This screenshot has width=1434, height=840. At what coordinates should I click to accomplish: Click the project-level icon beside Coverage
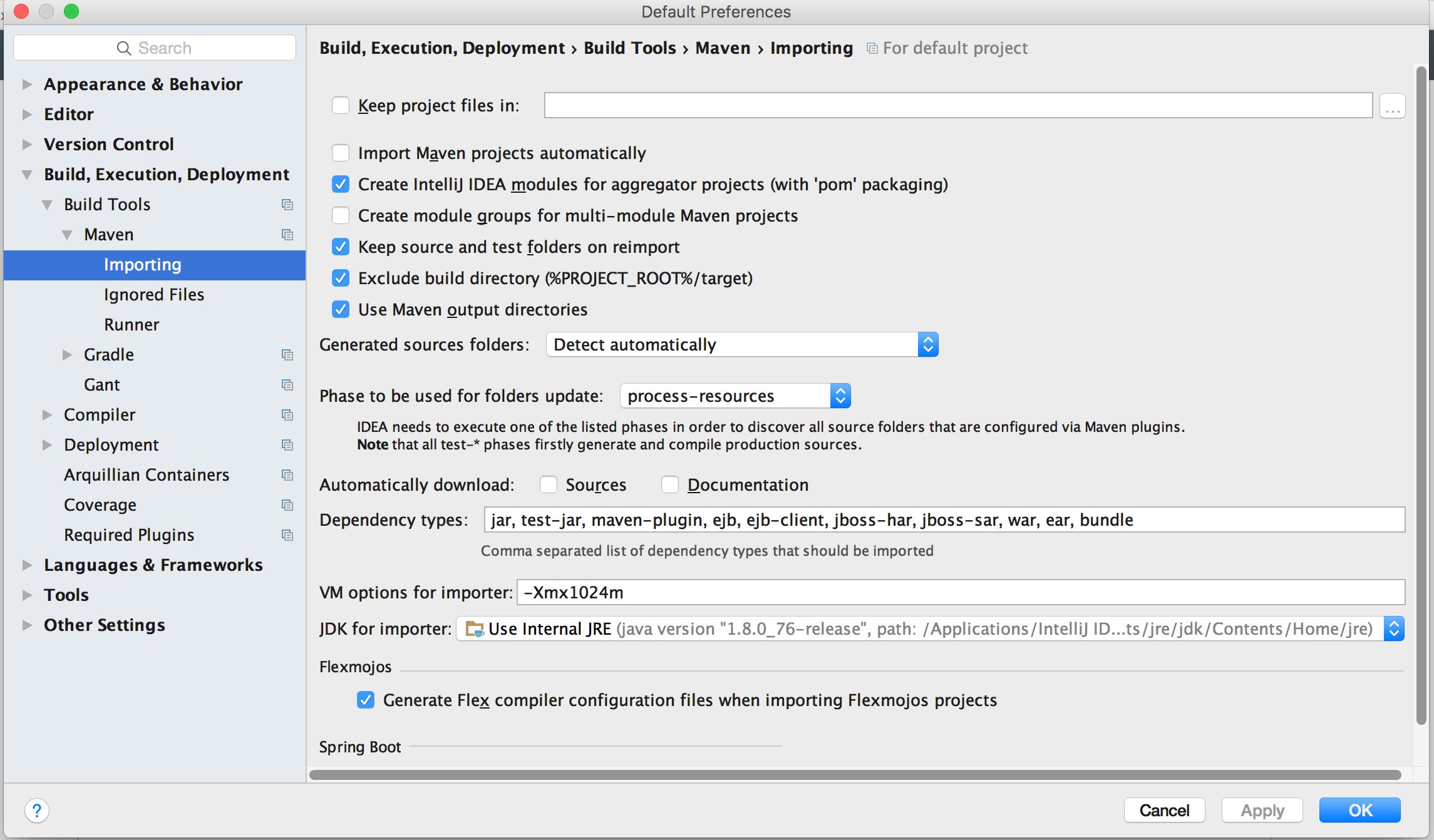[287, 505]
